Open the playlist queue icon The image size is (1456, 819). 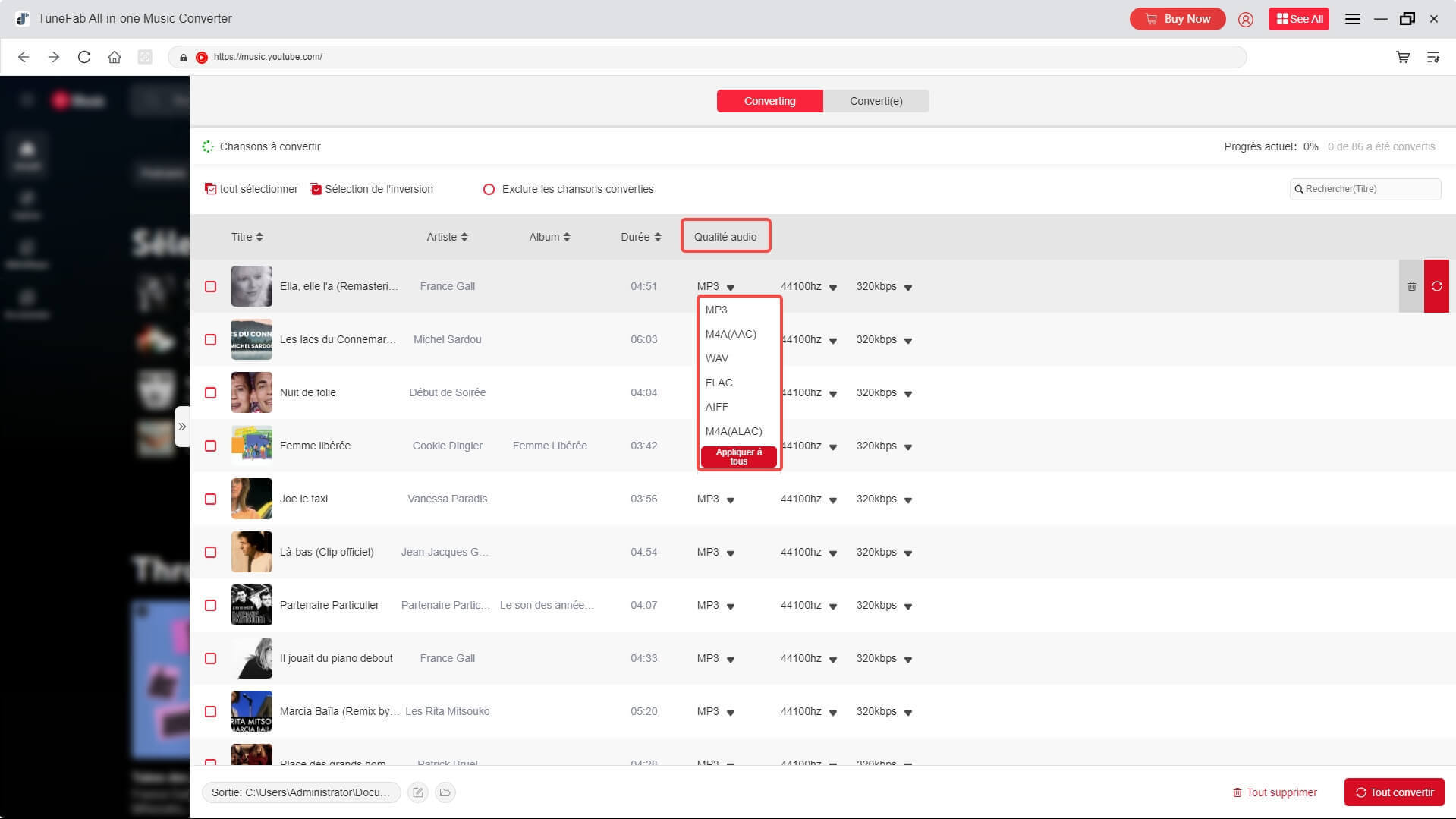[1433, 57]
